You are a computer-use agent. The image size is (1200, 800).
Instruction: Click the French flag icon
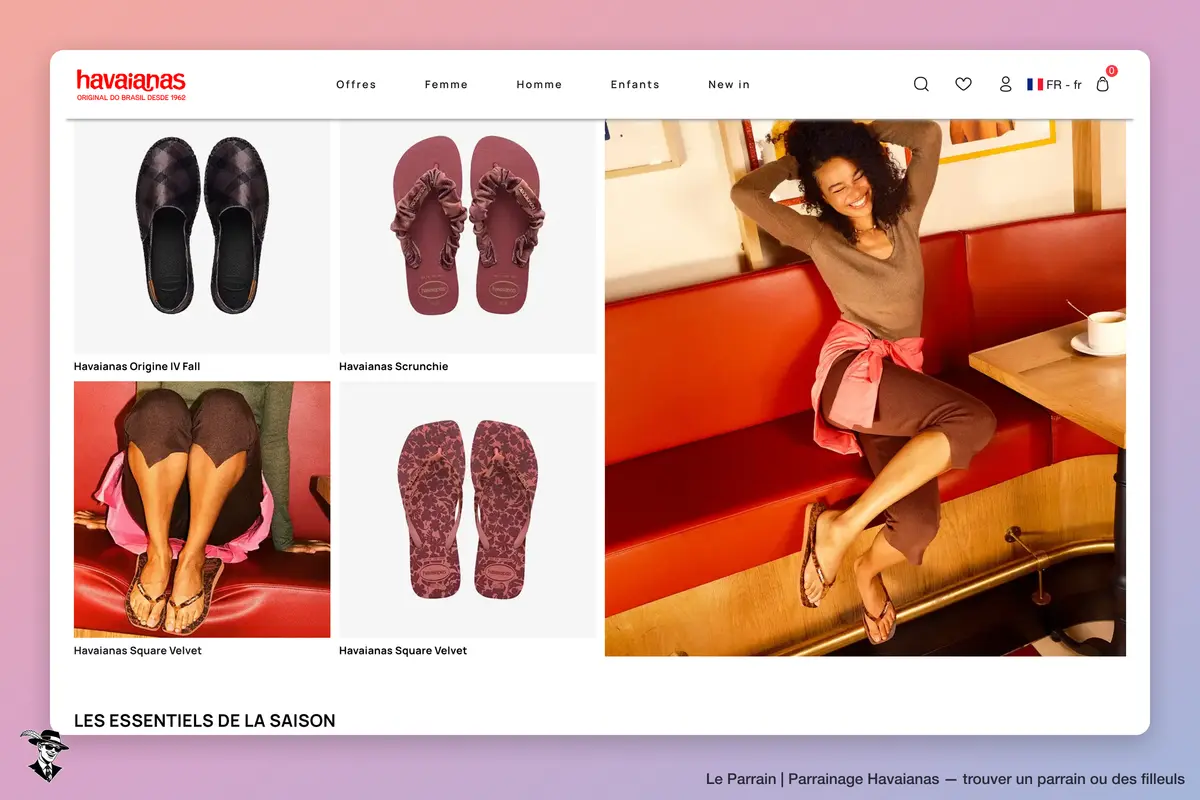click(x=1035, y=85)
